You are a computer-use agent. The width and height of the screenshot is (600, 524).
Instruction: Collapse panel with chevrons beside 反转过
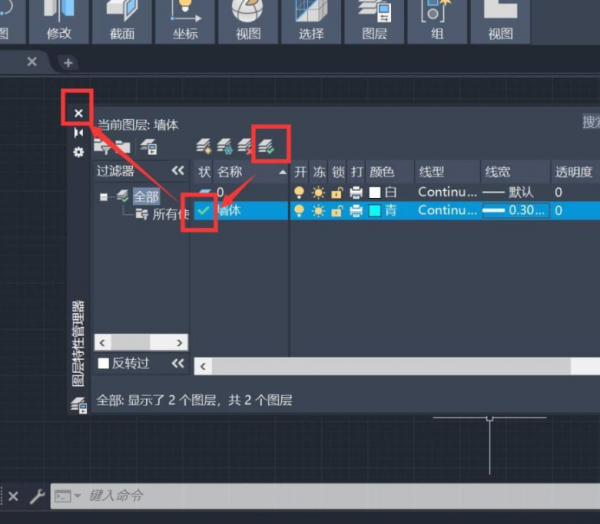point(178,363)
